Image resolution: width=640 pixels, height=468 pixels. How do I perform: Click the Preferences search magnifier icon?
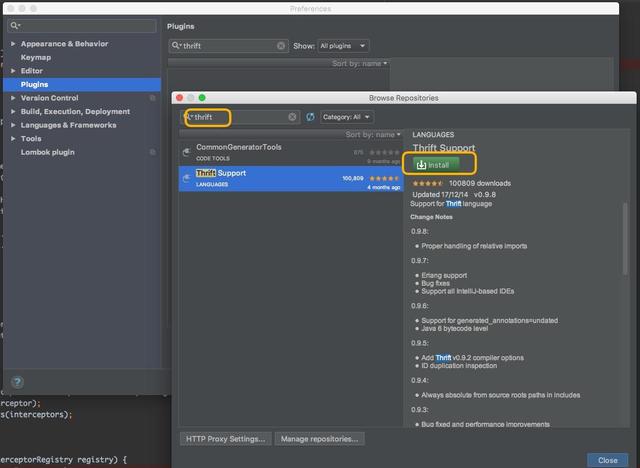coord(15,26)
